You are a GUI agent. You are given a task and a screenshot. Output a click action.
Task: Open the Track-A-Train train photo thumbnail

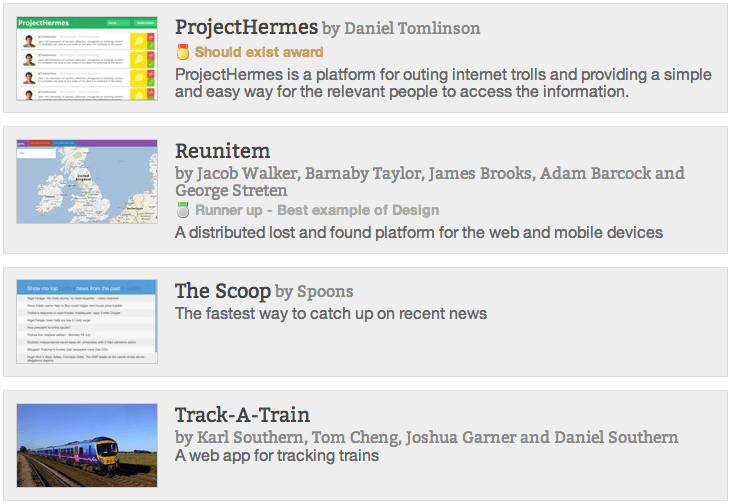tap(87, 445)
